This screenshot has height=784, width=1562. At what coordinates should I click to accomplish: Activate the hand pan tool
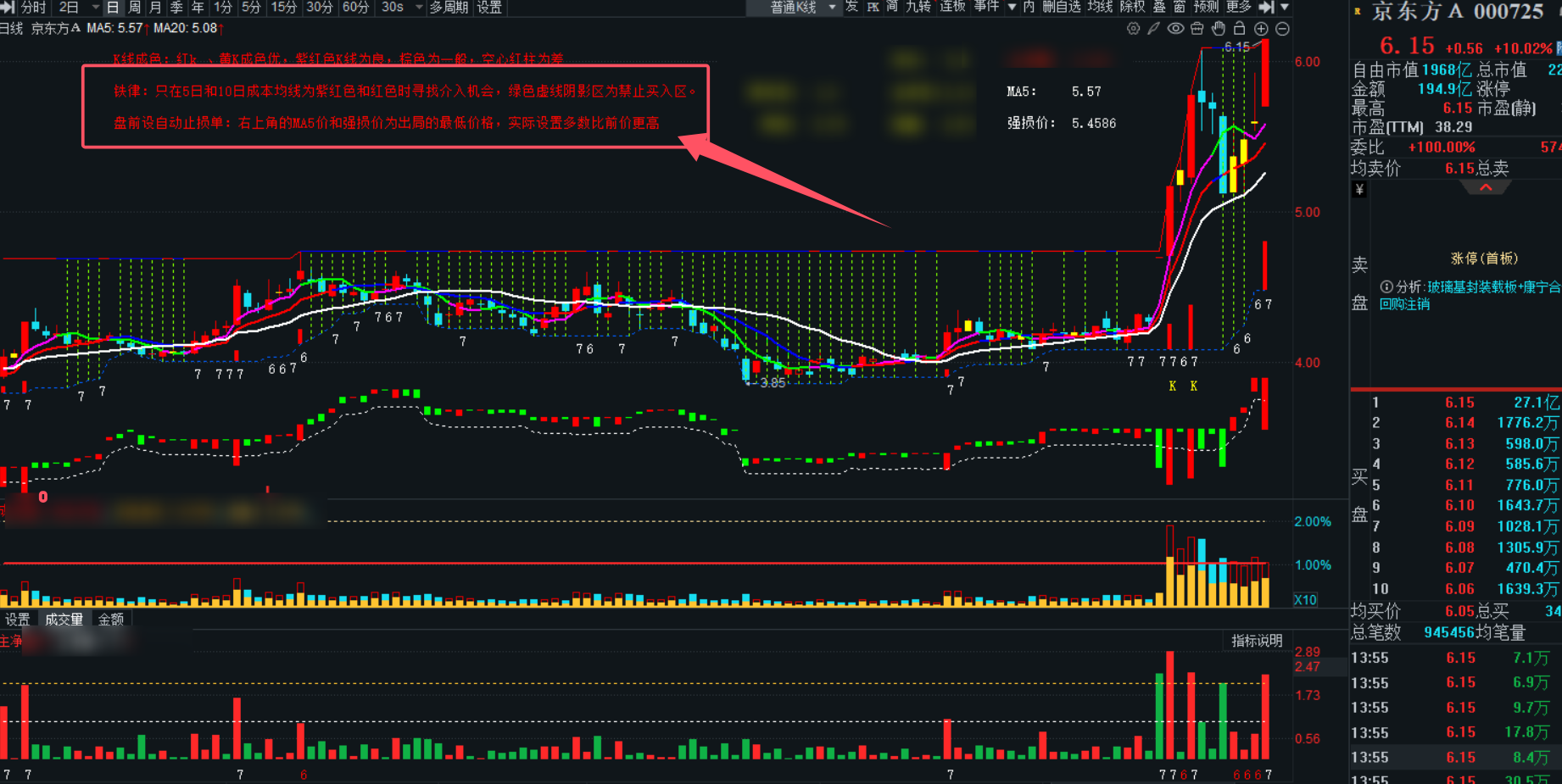(1219, 29)
